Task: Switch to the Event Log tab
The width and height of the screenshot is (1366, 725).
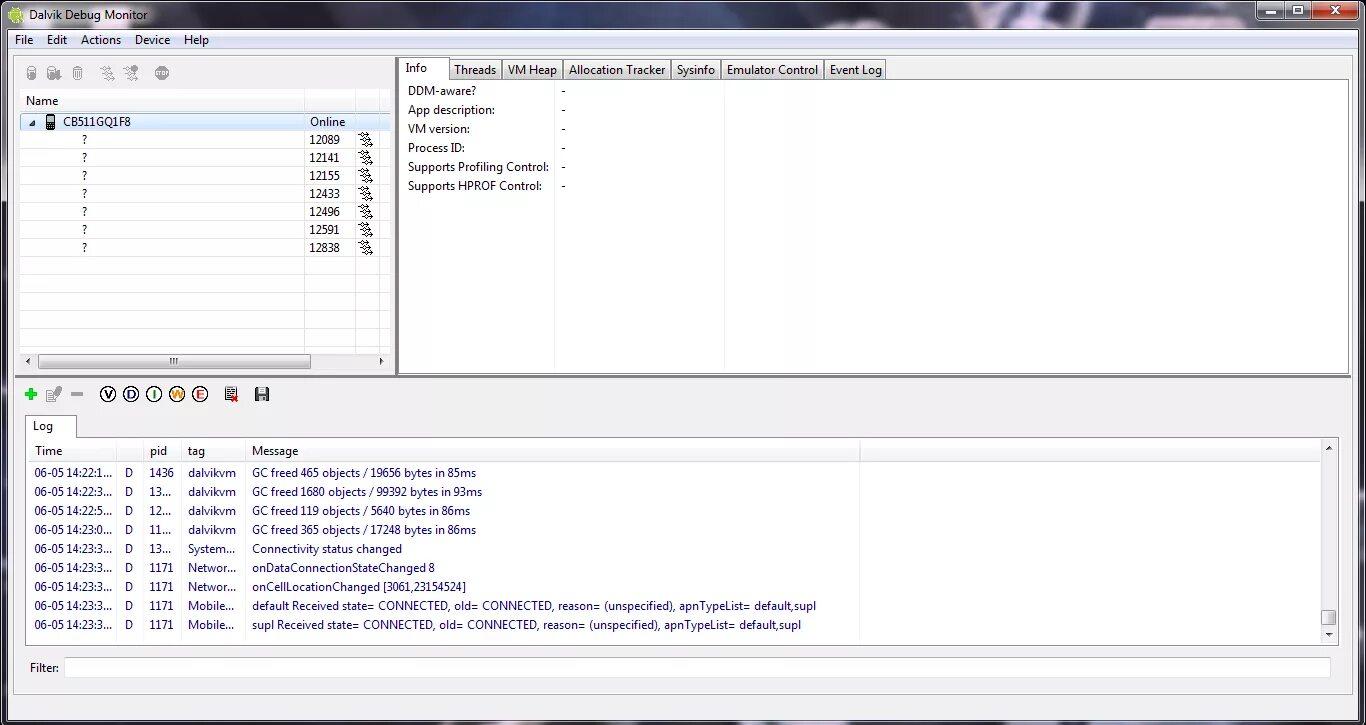Action: pos(856,70)
